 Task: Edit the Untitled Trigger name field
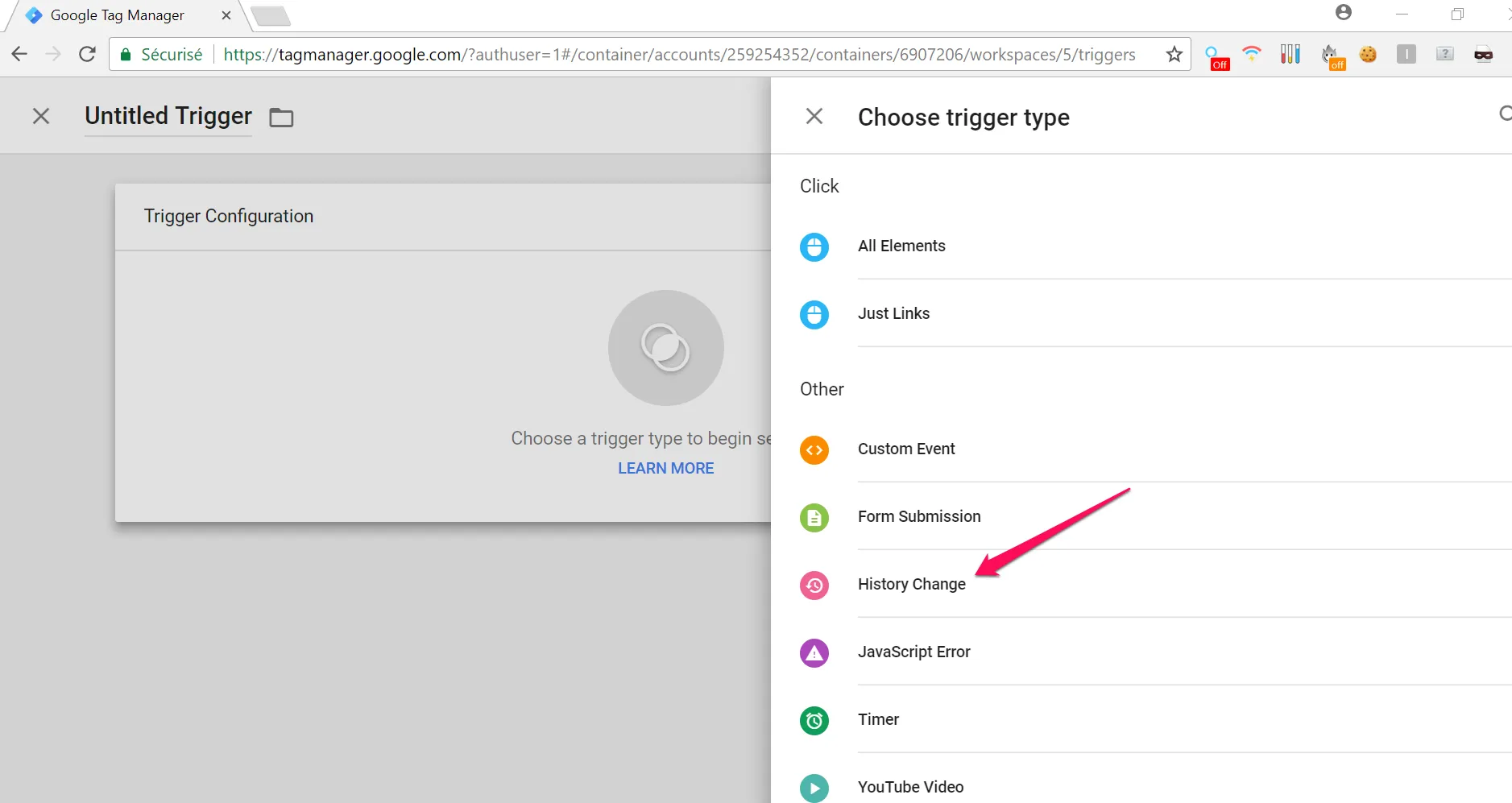pyautogui.click(x=168, y=117)
